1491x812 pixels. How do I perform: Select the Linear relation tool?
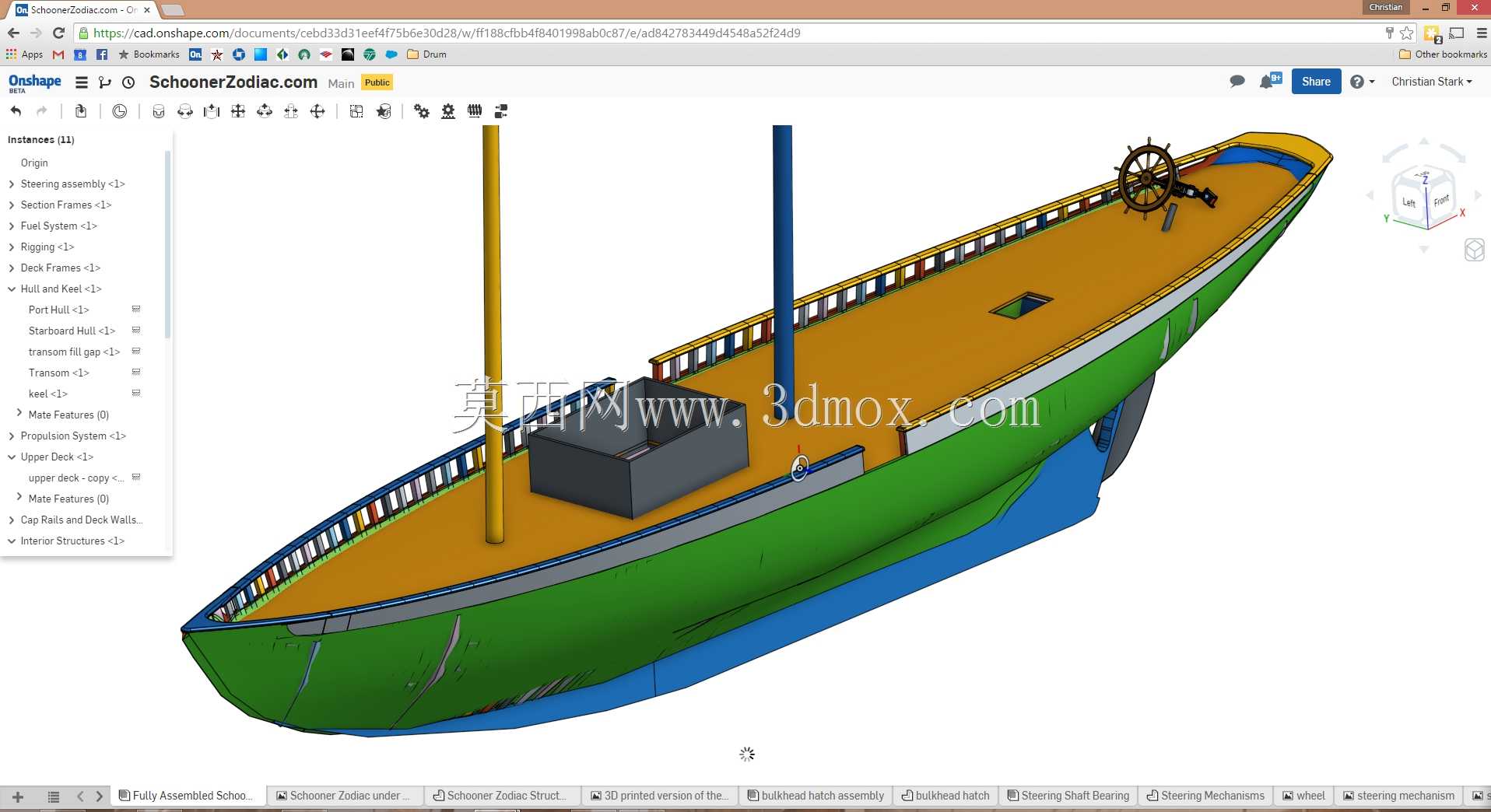click(501, 111)
